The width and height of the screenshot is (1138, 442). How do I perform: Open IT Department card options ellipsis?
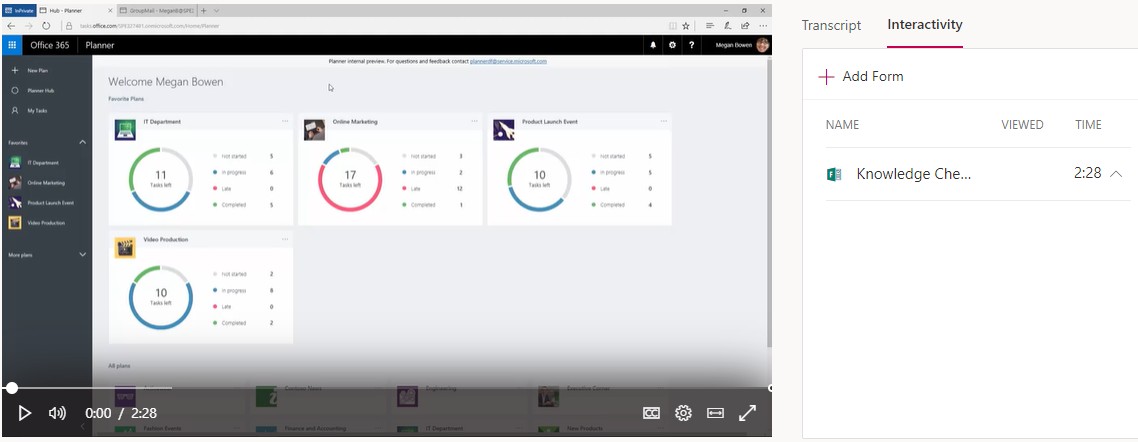(x=285, y=121)
